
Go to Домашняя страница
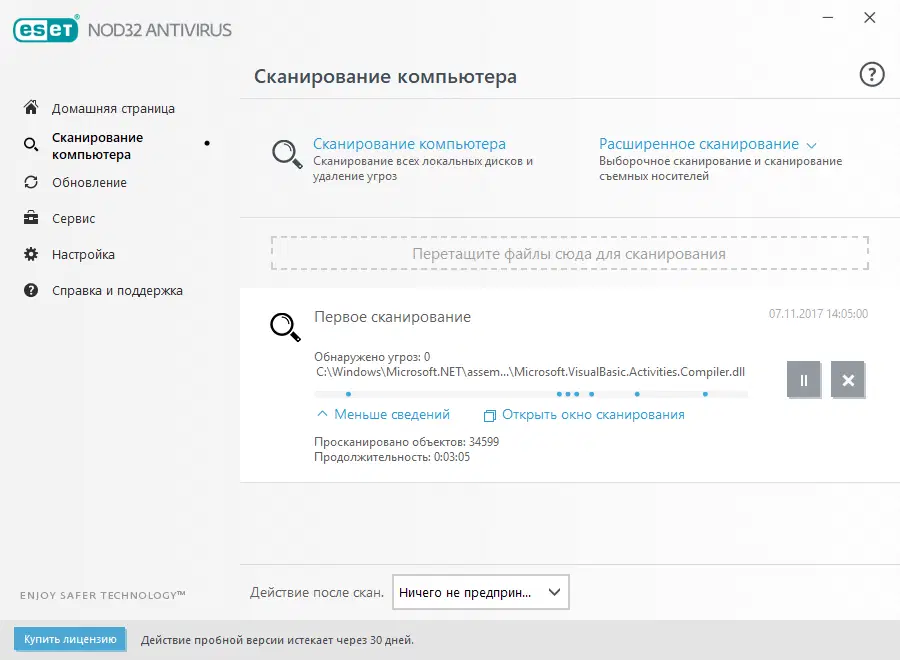coord(114,108)
